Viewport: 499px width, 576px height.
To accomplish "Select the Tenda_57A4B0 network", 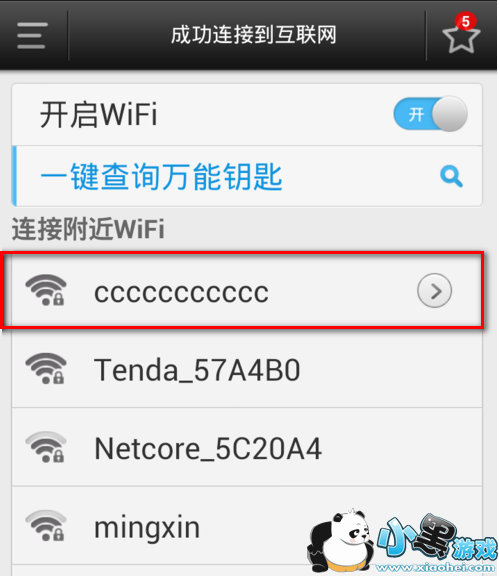I will coord(247,369).
